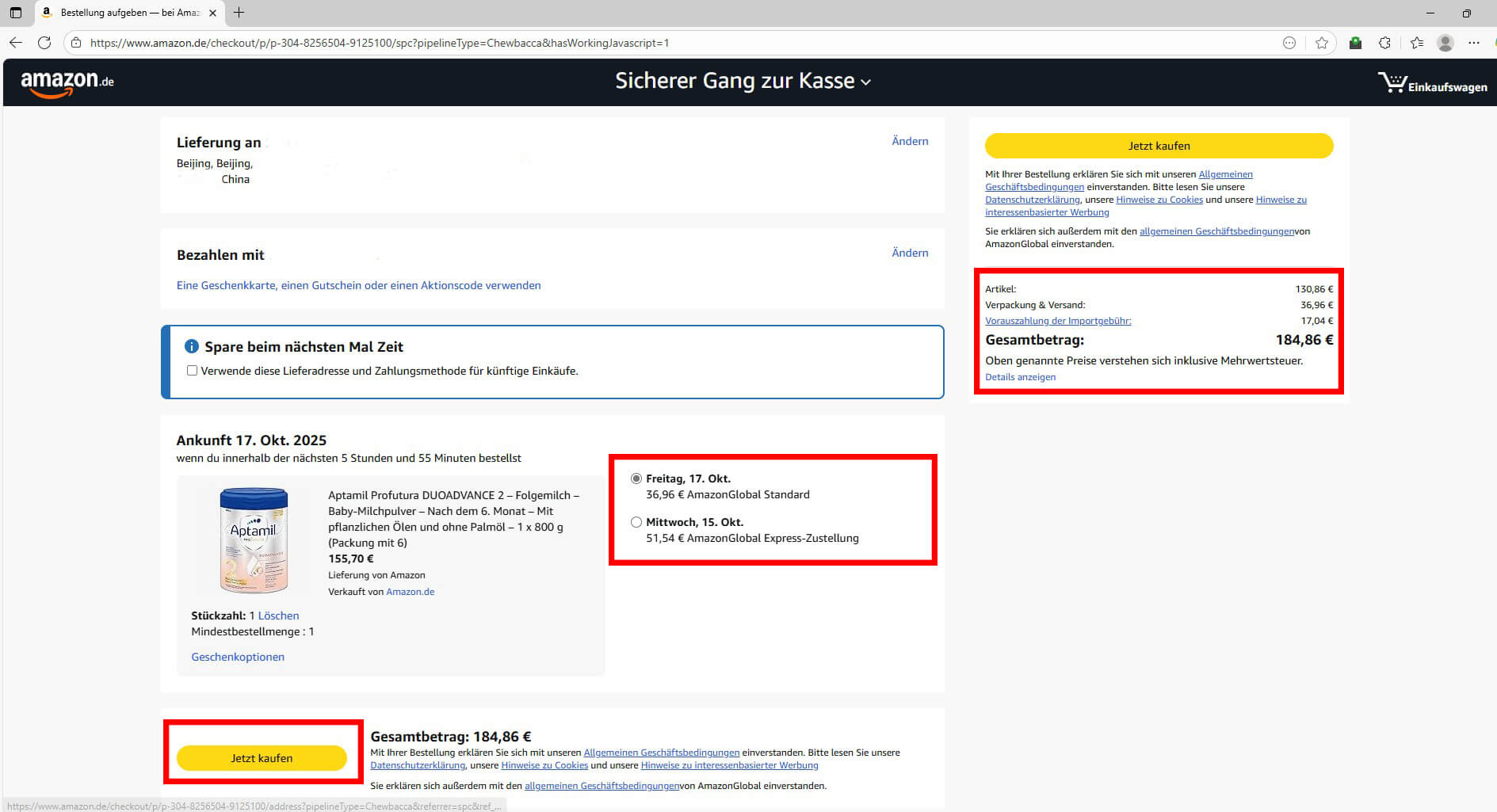The height and width of the screenshot is (812, 1497).
Task: Click the browser profile avatar
Action: click(1445, 43)
